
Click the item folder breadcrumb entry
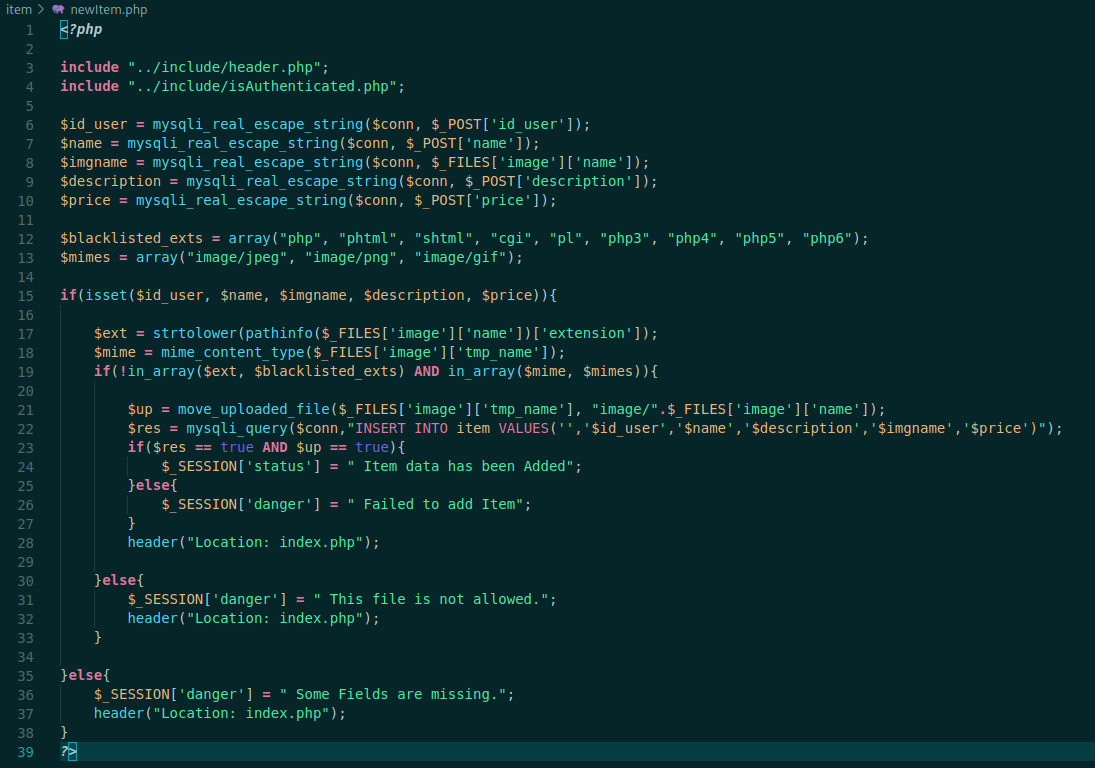(18, 9)
